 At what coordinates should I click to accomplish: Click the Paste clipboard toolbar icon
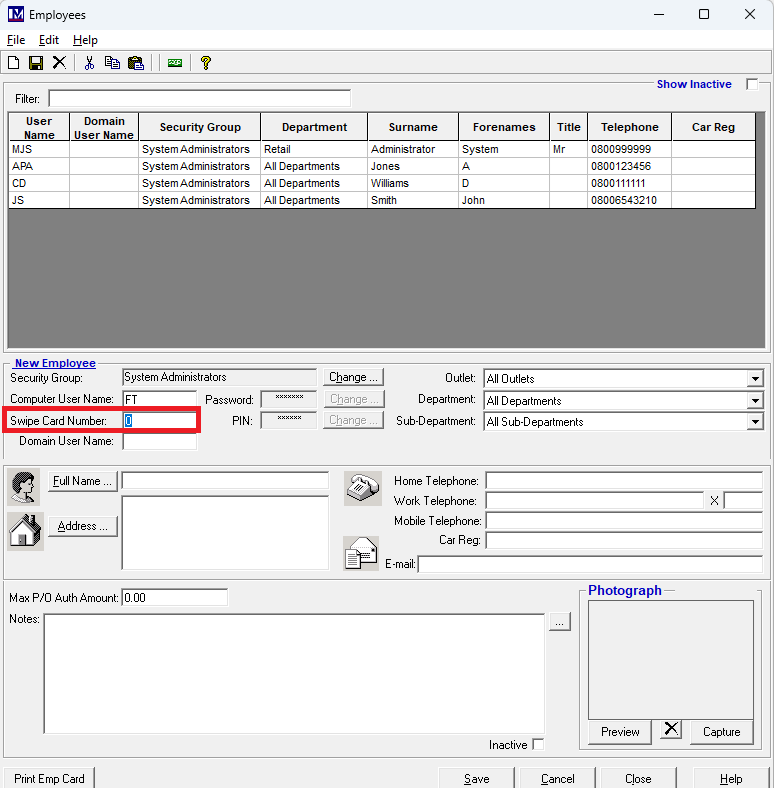pos(135,62)
